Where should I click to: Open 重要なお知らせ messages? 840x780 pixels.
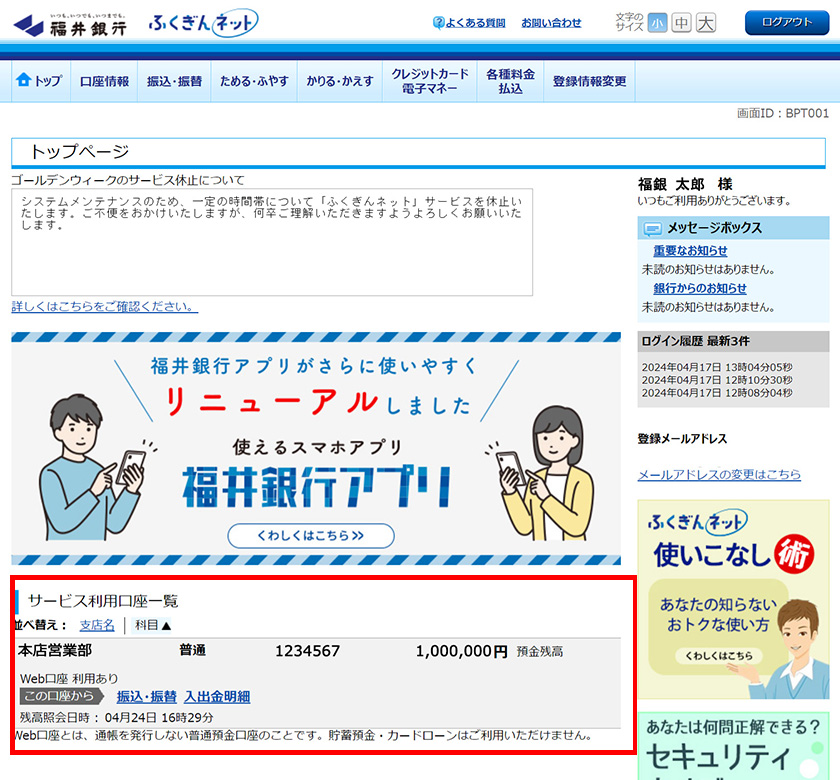tap(690, 251)
